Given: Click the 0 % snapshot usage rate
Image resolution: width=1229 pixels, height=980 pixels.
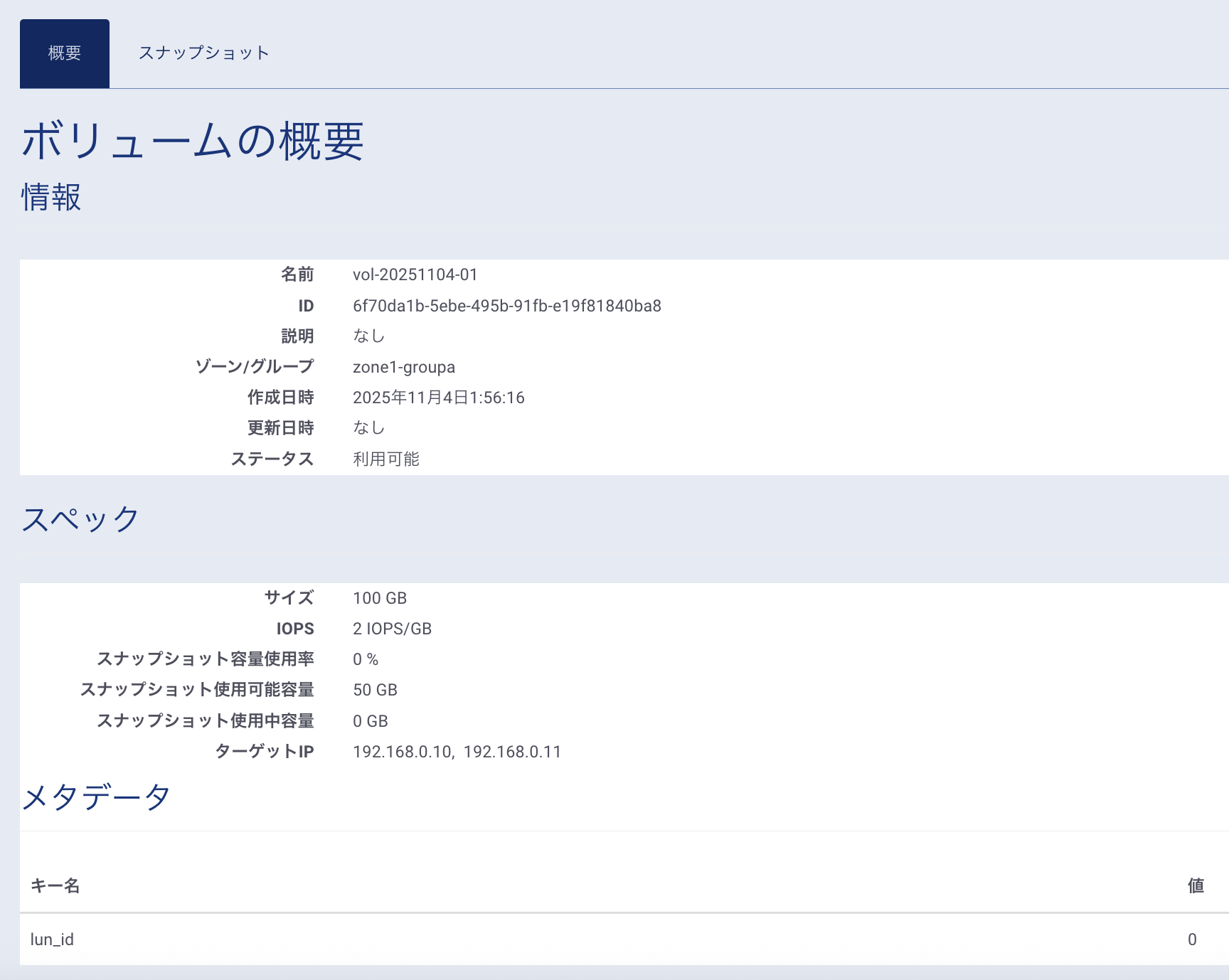Looking at the screenshot, I should [365, 659].
